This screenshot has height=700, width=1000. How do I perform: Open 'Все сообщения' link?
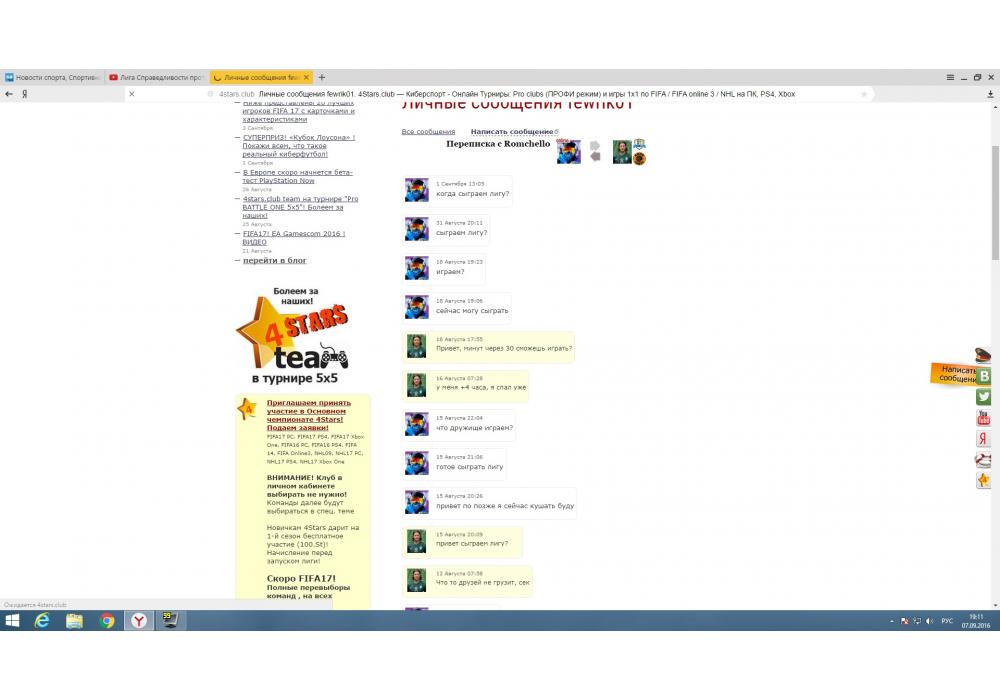(x=428, y=131)
